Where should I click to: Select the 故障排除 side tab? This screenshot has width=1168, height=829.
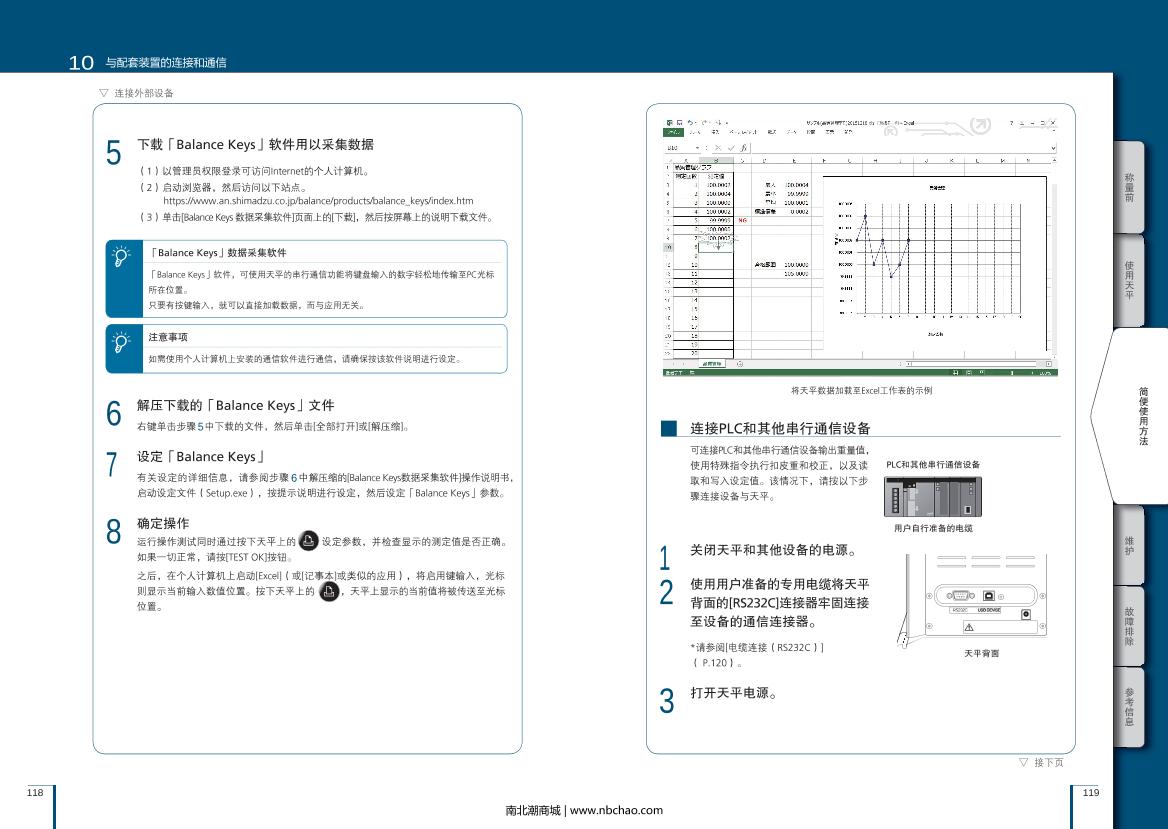(1128, 625)
